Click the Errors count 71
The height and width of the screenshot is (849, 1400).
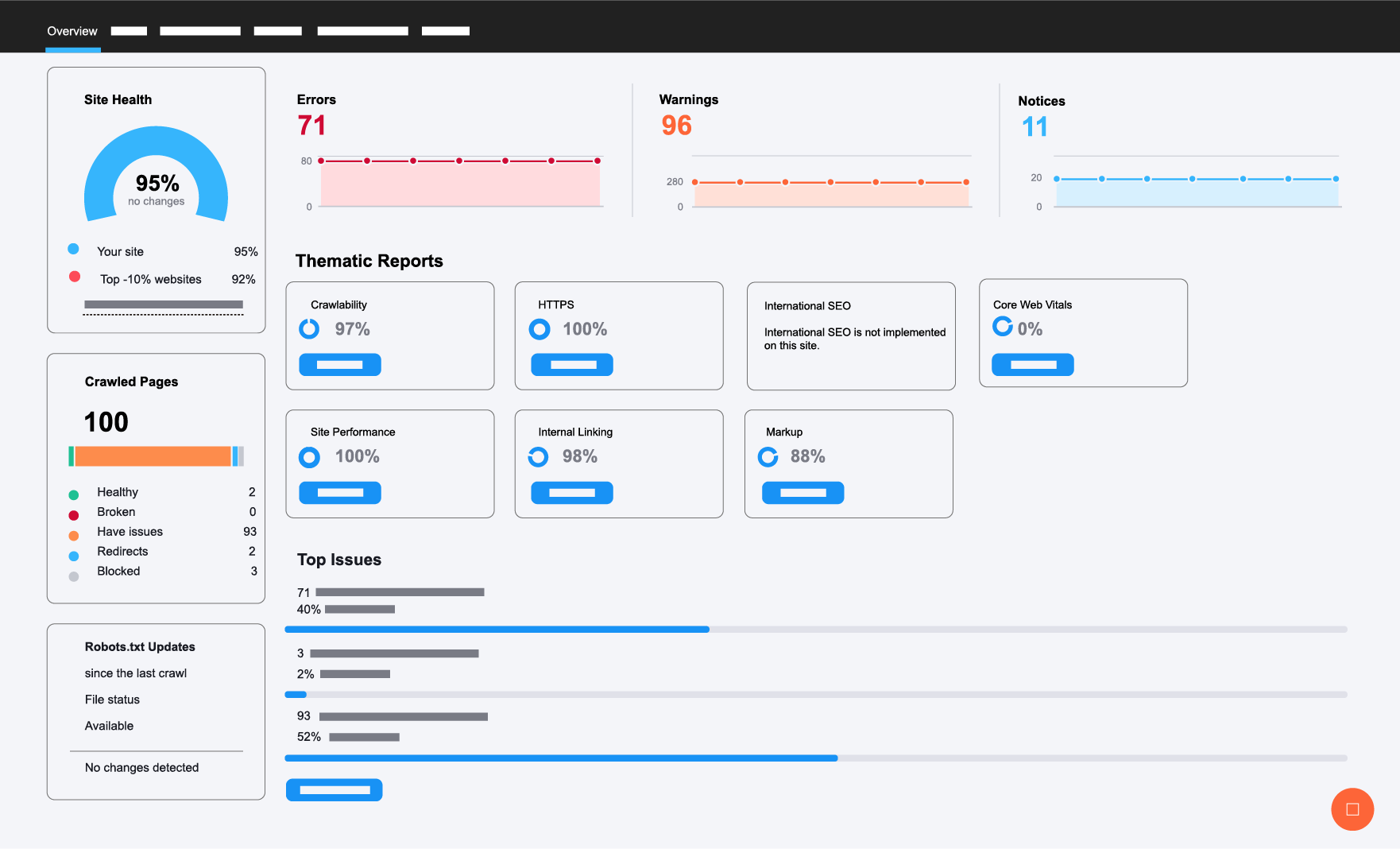[311, 126]
